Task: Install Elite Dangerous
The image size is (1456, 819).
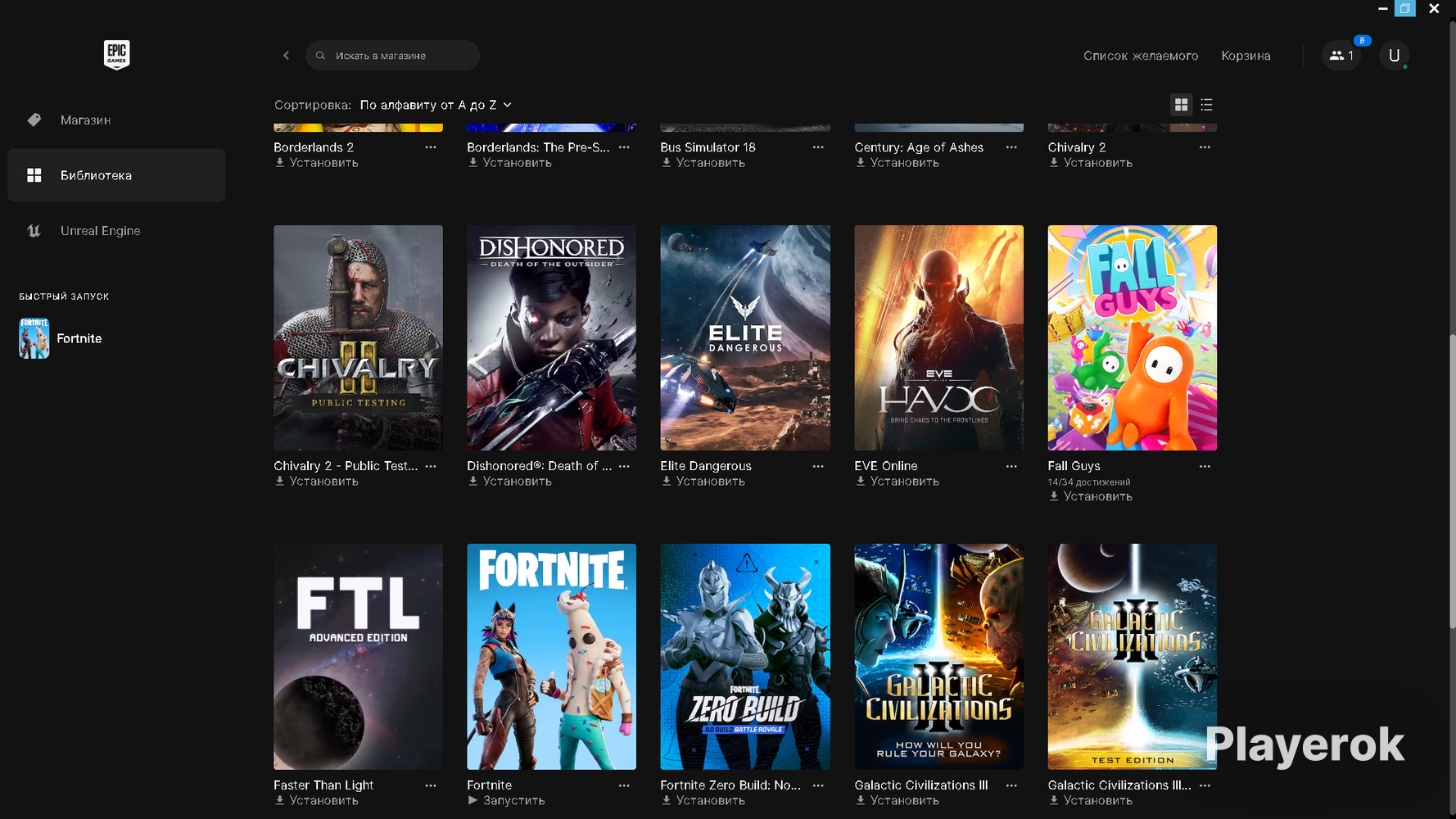Action: (703, 482)
